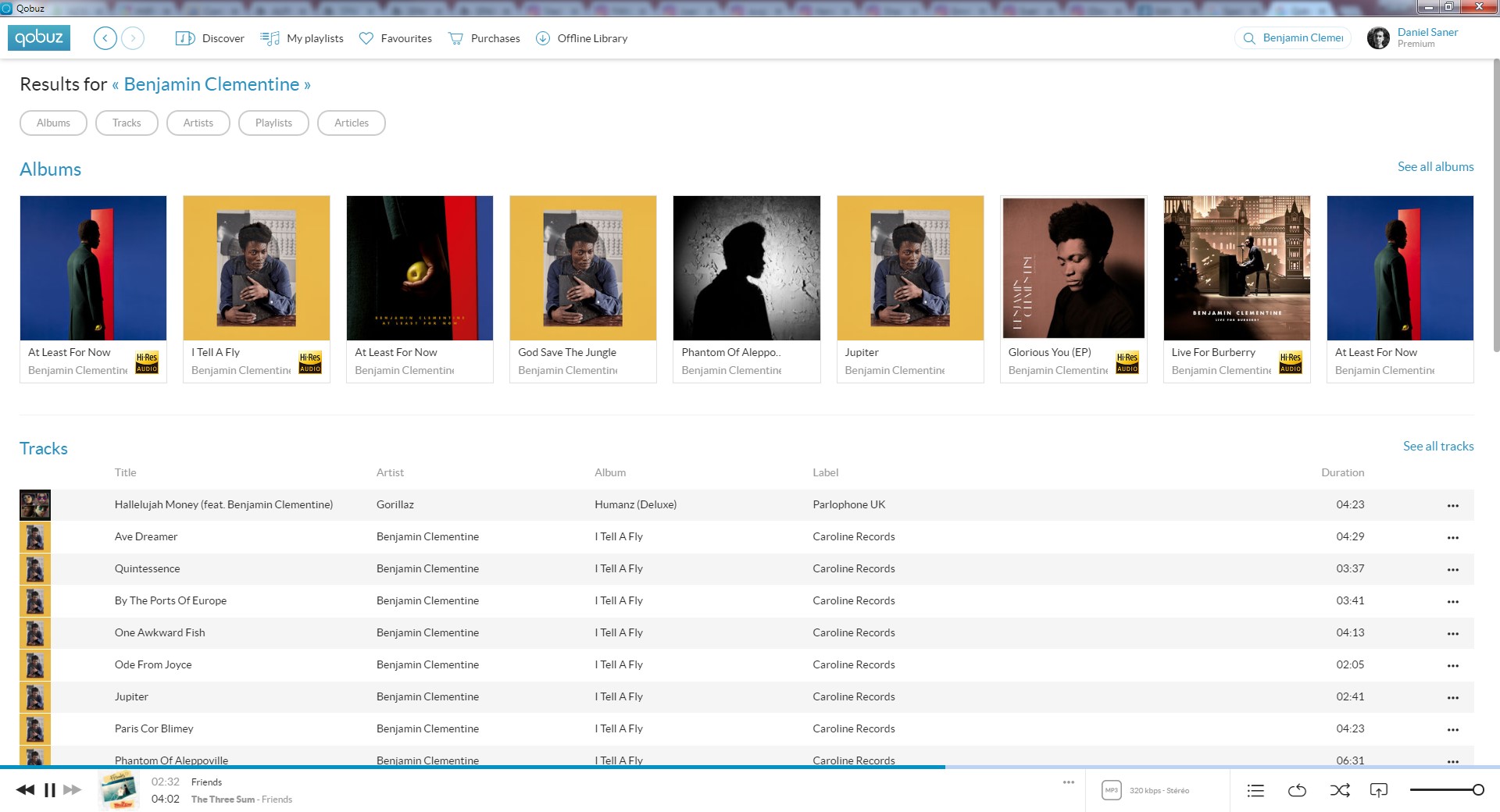This screenshot has width=1500, height=812.
Task: Filter results by Playlists
Action: (x=273, y=123)
